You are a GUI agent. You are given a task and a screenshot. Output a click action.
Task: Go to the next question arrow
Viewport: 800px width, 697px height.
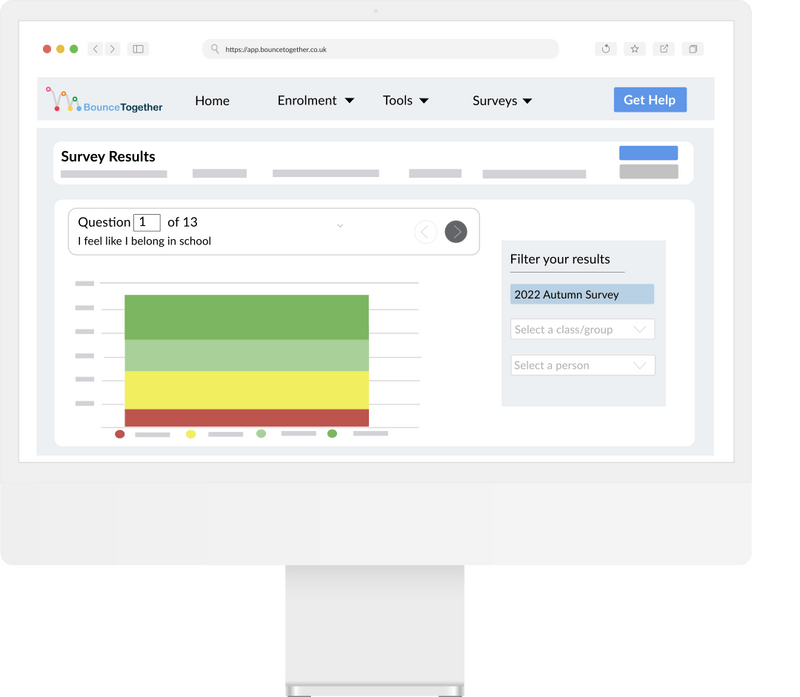(456, 232)
